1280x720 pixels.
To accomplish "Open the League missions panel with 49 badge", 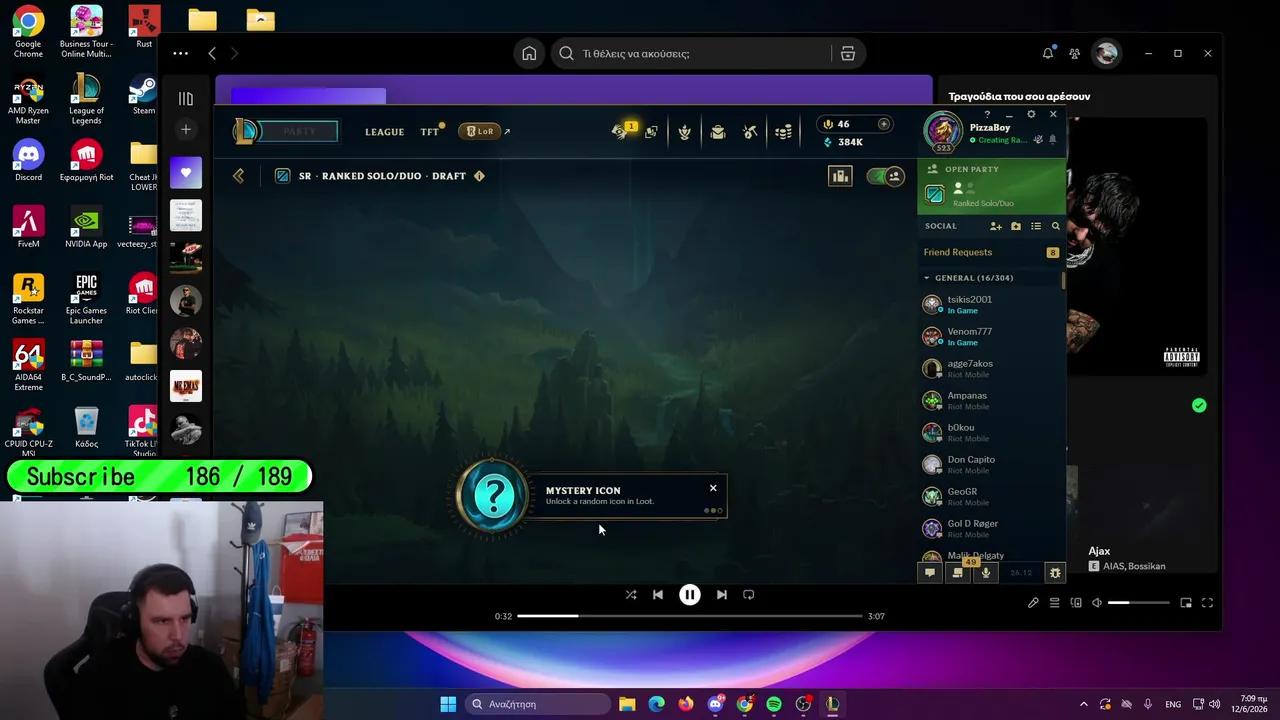I will click(x=958, y=573).
